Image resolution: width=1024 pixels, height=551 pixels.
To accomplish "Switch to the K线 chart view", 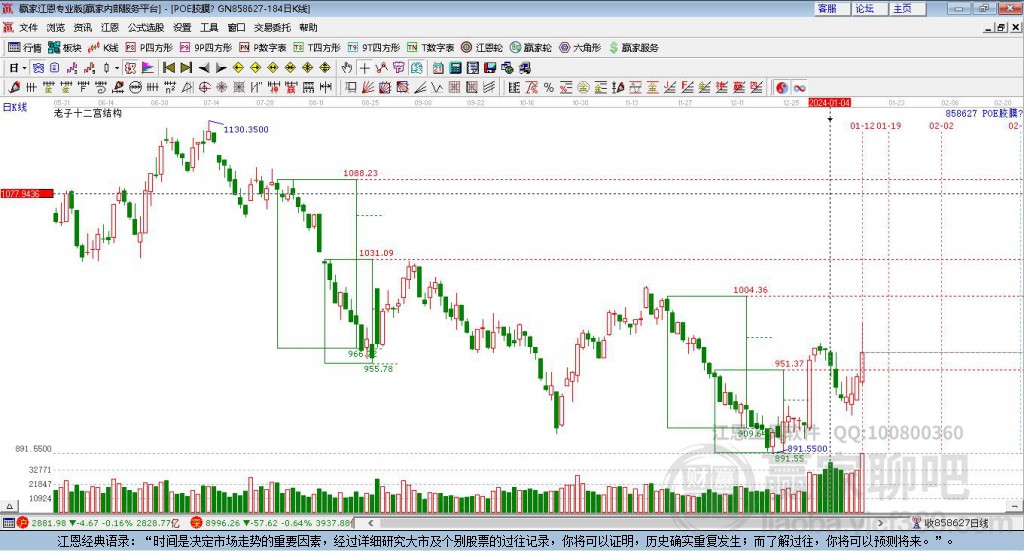I will (103, 48).
